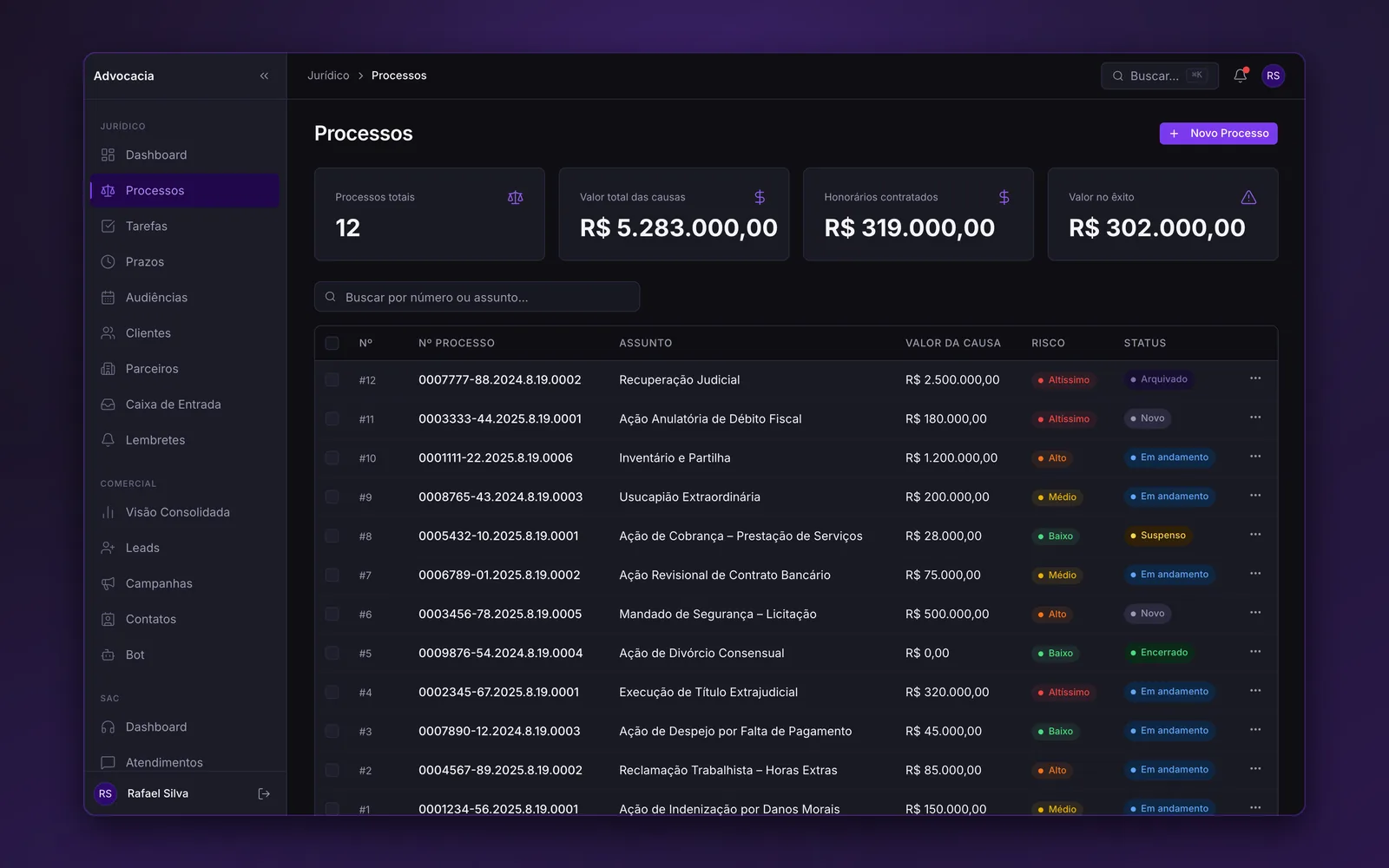Screen dimensions: 1389x868
Task: Sort by Valor da Causa column header
Action: pyautogui.click(x=952, y=343)
